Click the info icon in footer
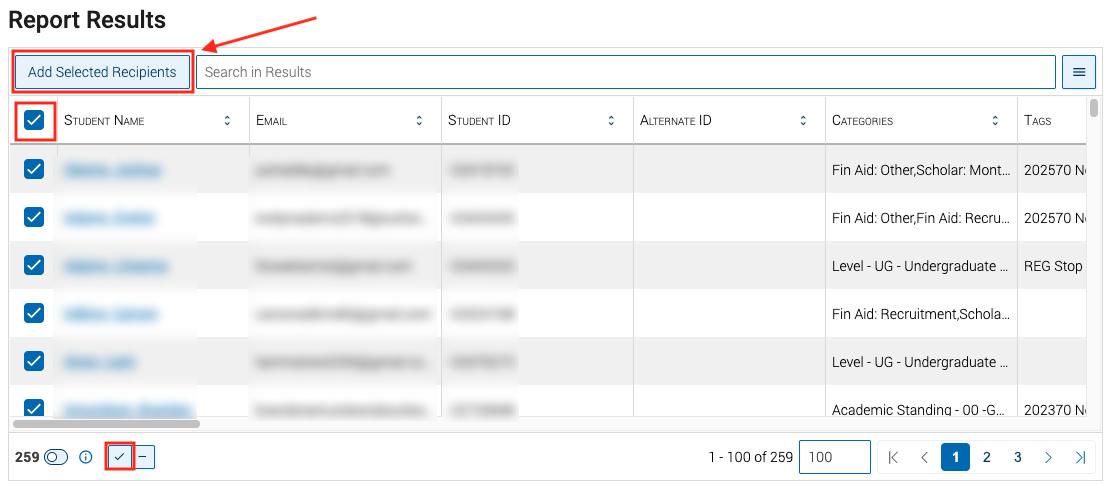 coord(86,457)
